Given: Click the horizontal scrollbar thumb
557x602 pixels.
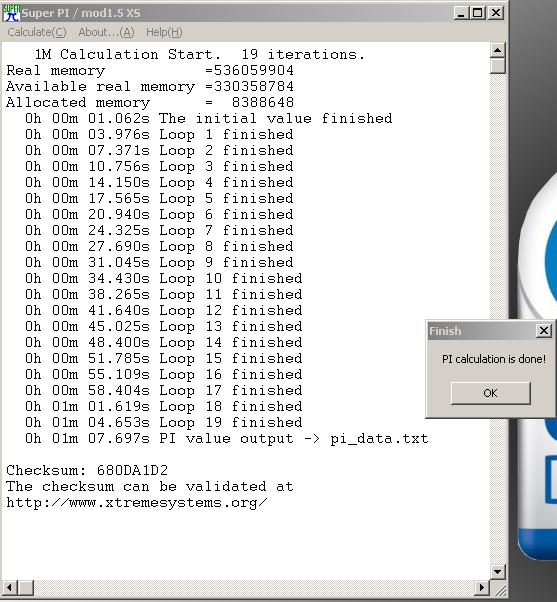Looking at the screenshot, I should coord(26,587).
